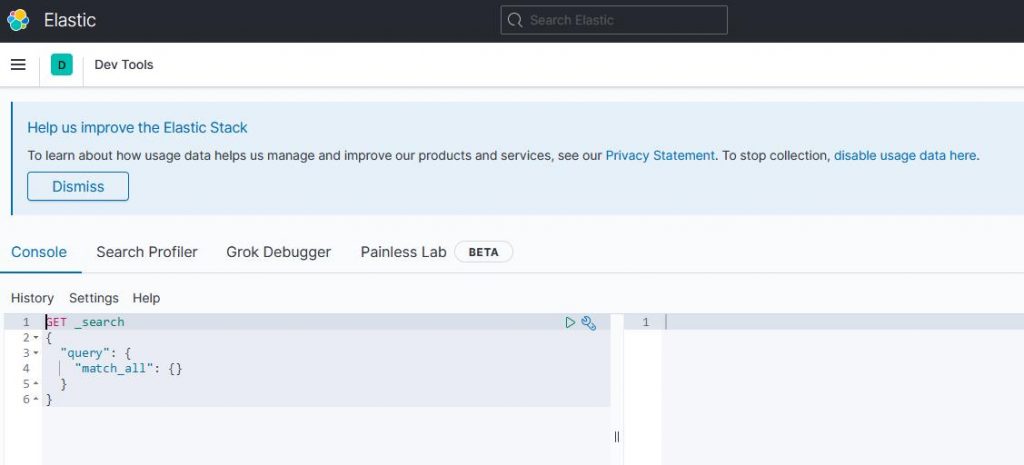Open the wrench request options menu

click(588, 323)
